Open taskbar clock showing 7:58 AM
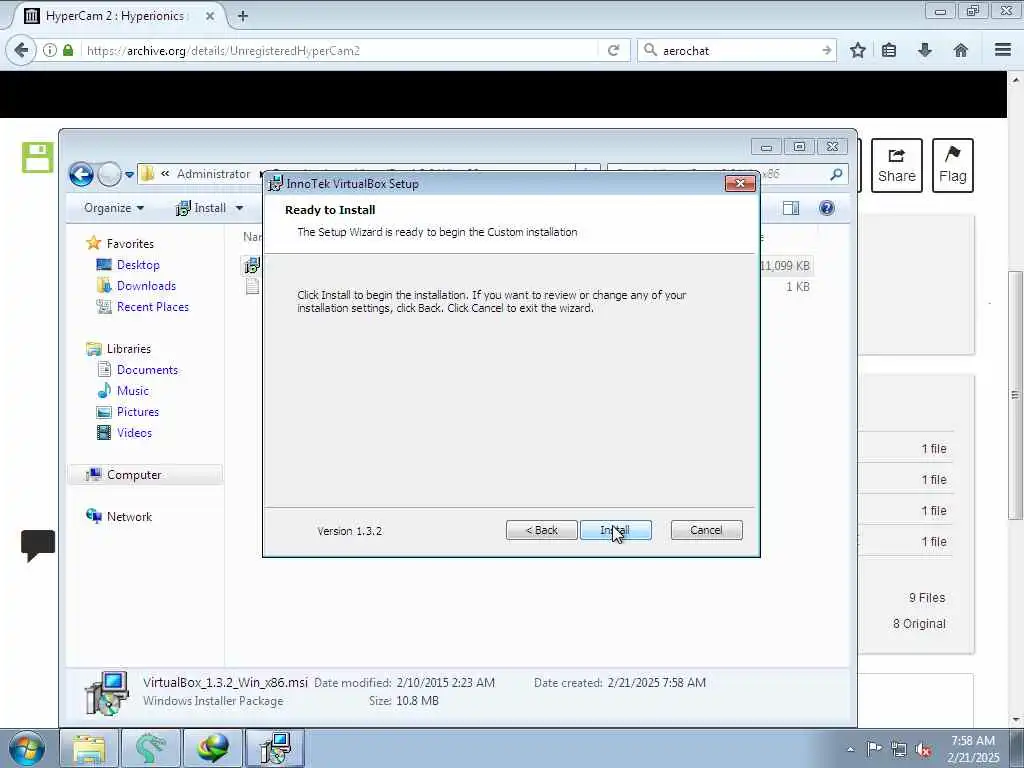The image size is (1024, 768). coord(973,749)
